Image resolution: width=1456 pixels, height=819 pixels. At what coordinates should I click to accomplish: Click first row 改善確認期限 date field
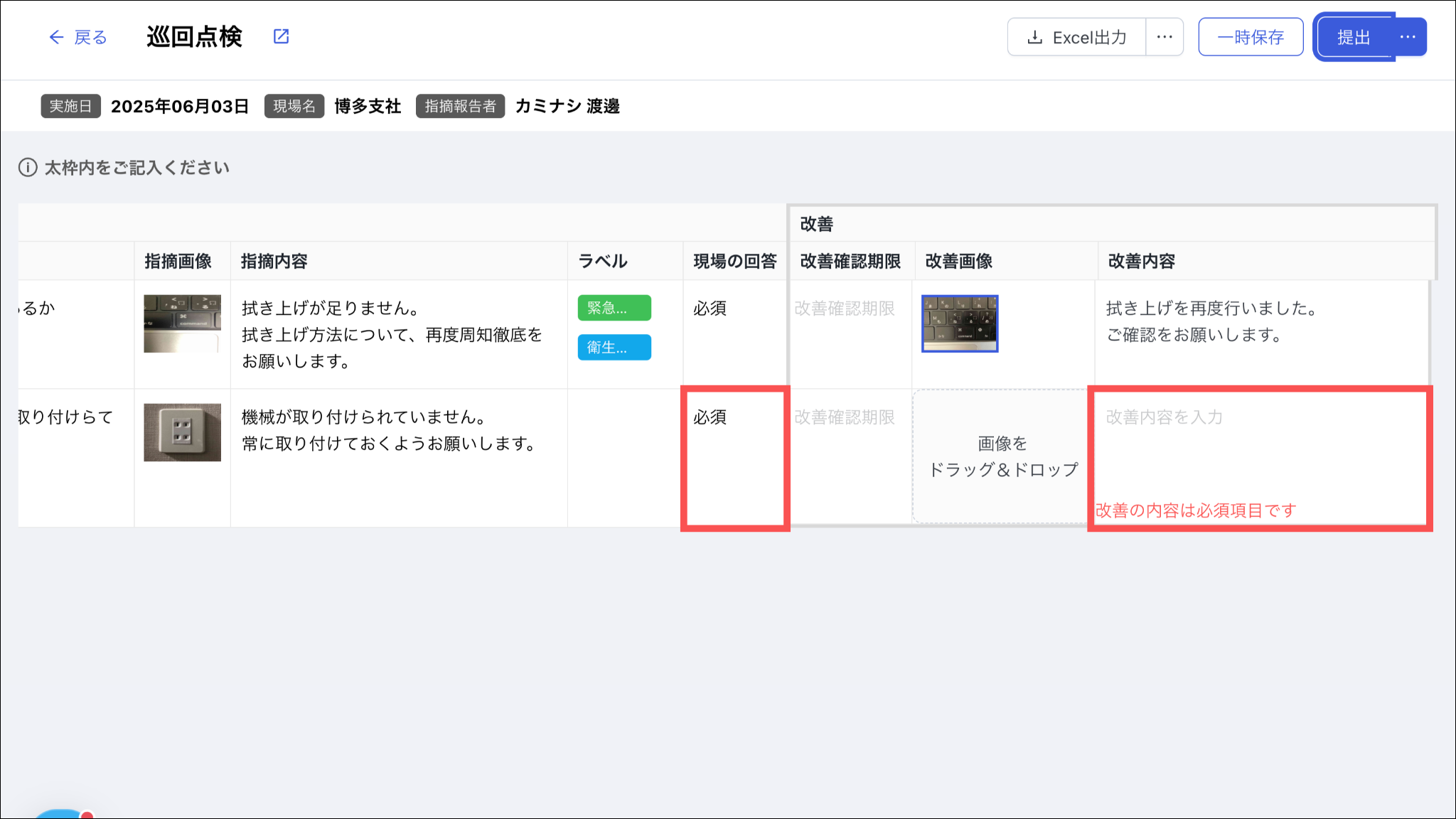(845, 309)
